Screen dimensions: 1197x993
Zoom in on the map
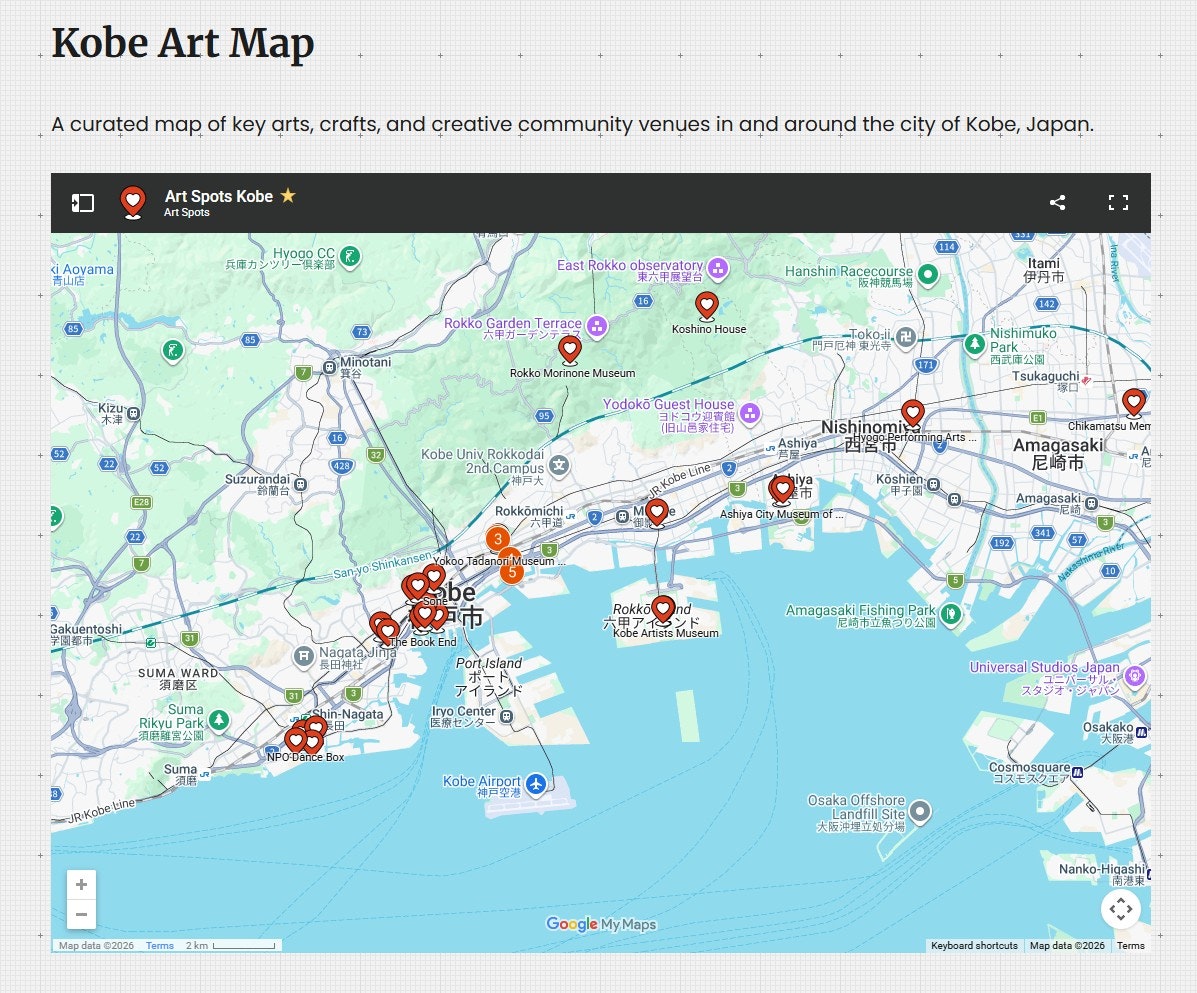coord(82,885)
